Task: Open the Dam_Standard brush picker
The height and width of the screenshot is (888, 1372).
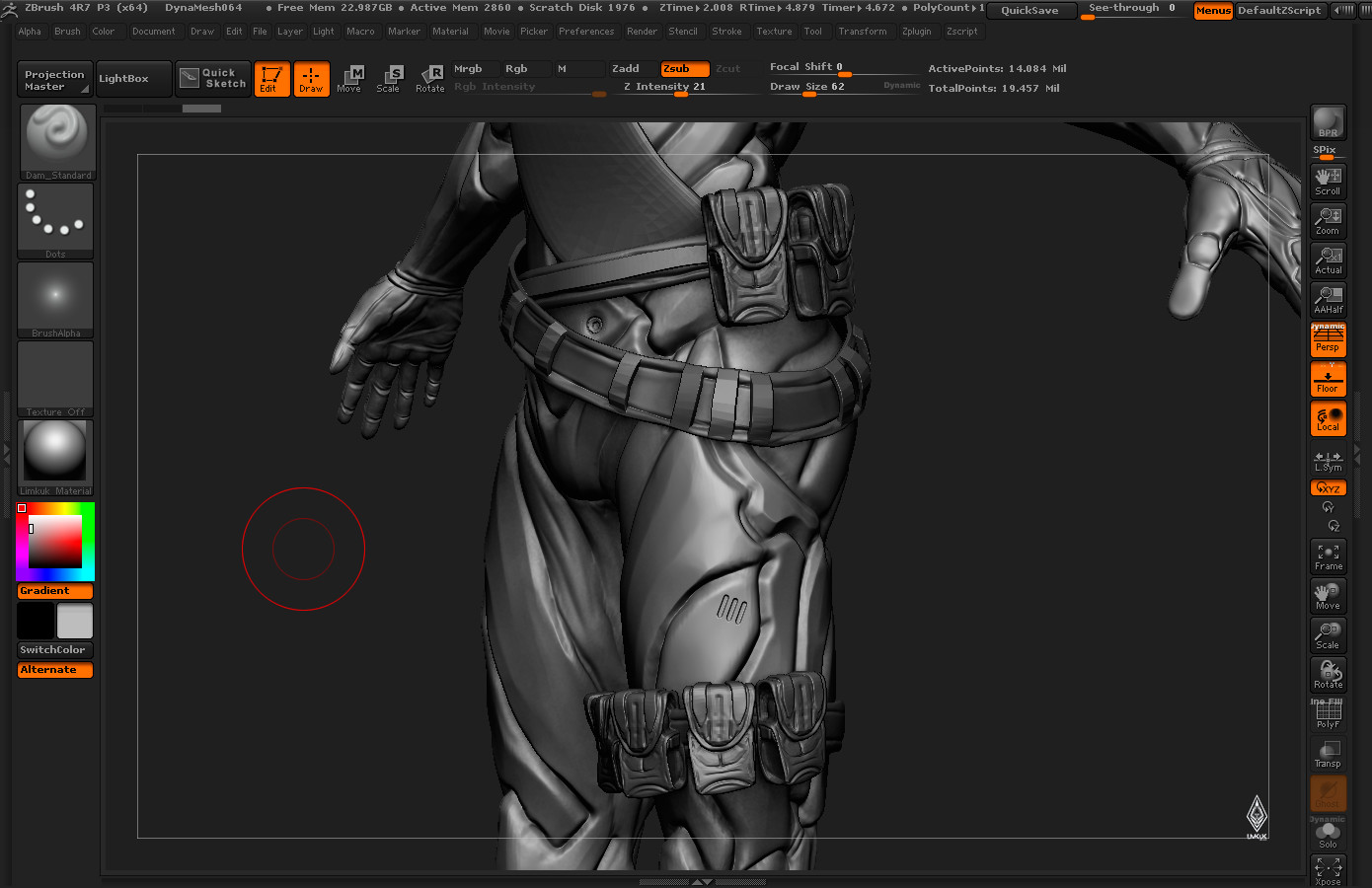Action: click(56, 142)
